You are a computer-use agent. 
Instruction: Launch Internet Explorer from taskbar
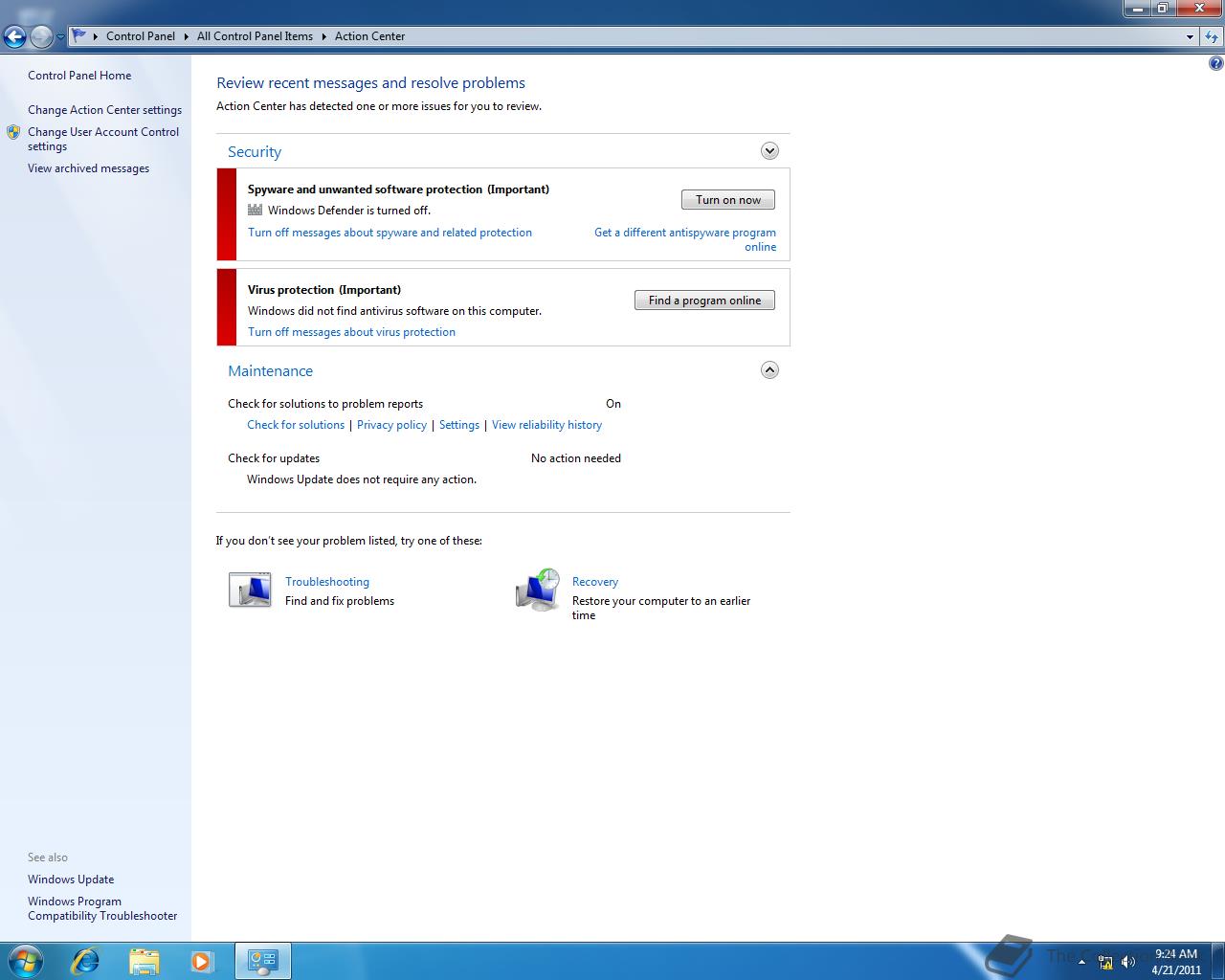[x=86, y=960]
